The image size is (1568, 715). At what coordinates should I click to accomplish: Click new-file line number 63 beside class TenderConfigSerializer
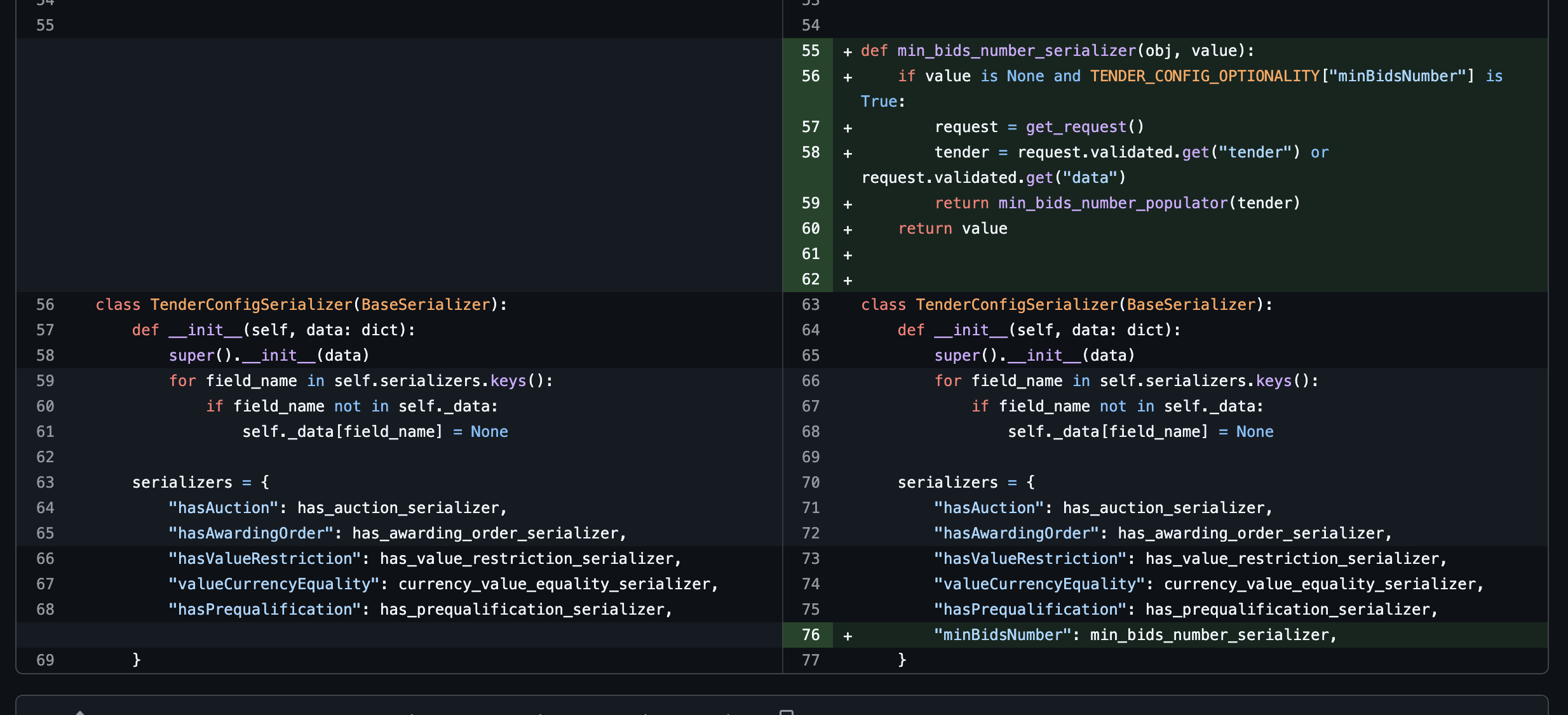coord(811,305)
